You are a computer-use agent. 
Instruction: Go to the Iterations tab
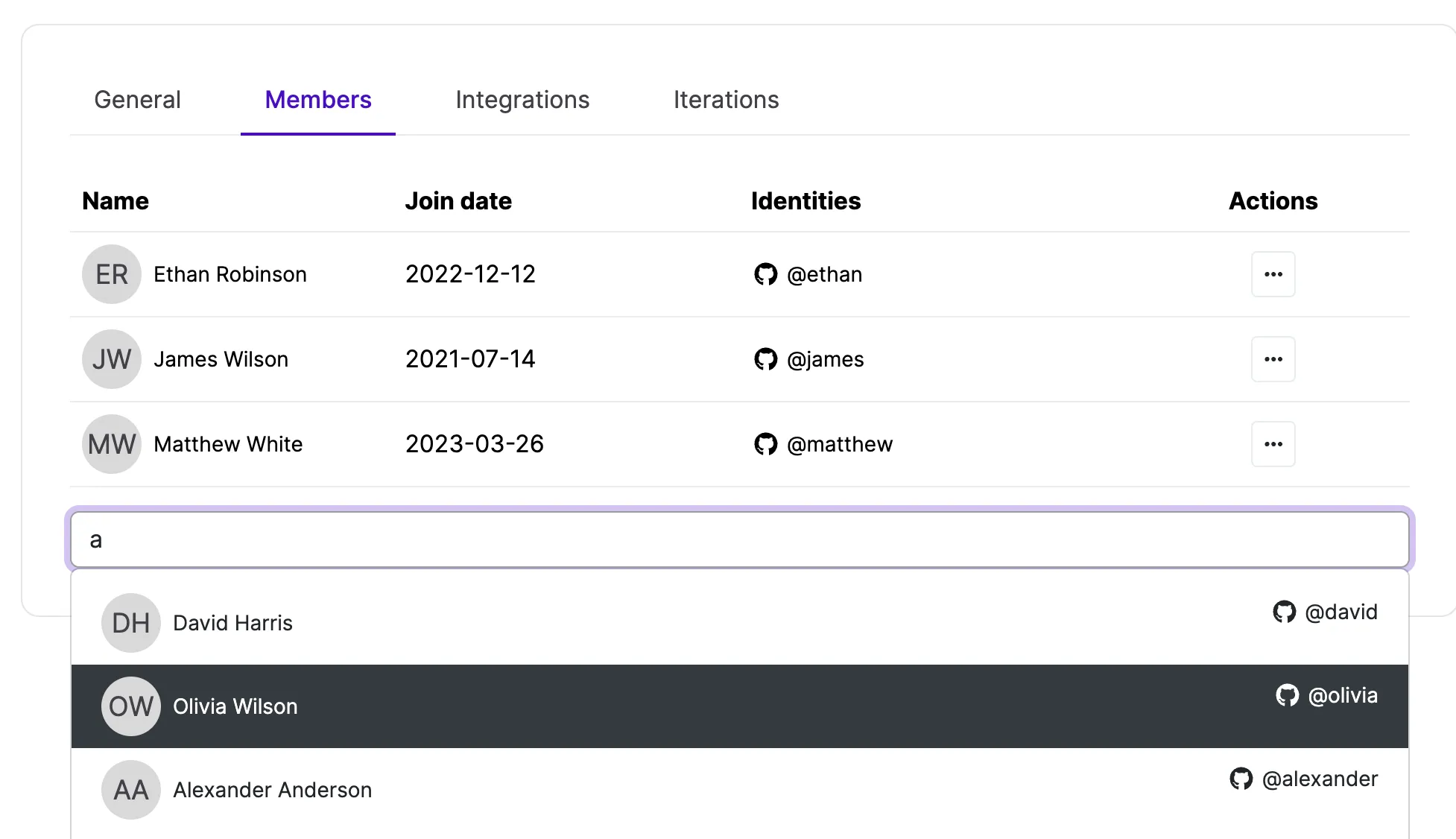pos(726,100)
